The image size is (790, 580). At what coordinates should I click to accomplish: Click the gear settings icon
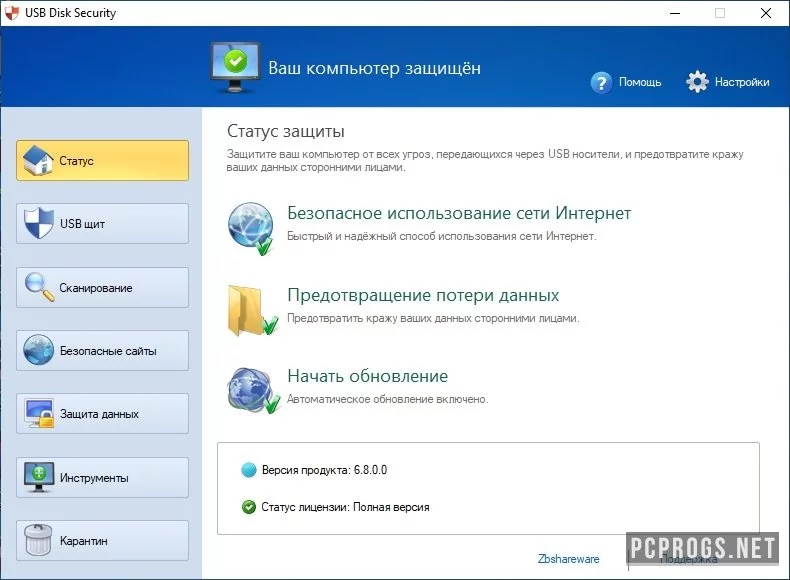coord(697,82)
